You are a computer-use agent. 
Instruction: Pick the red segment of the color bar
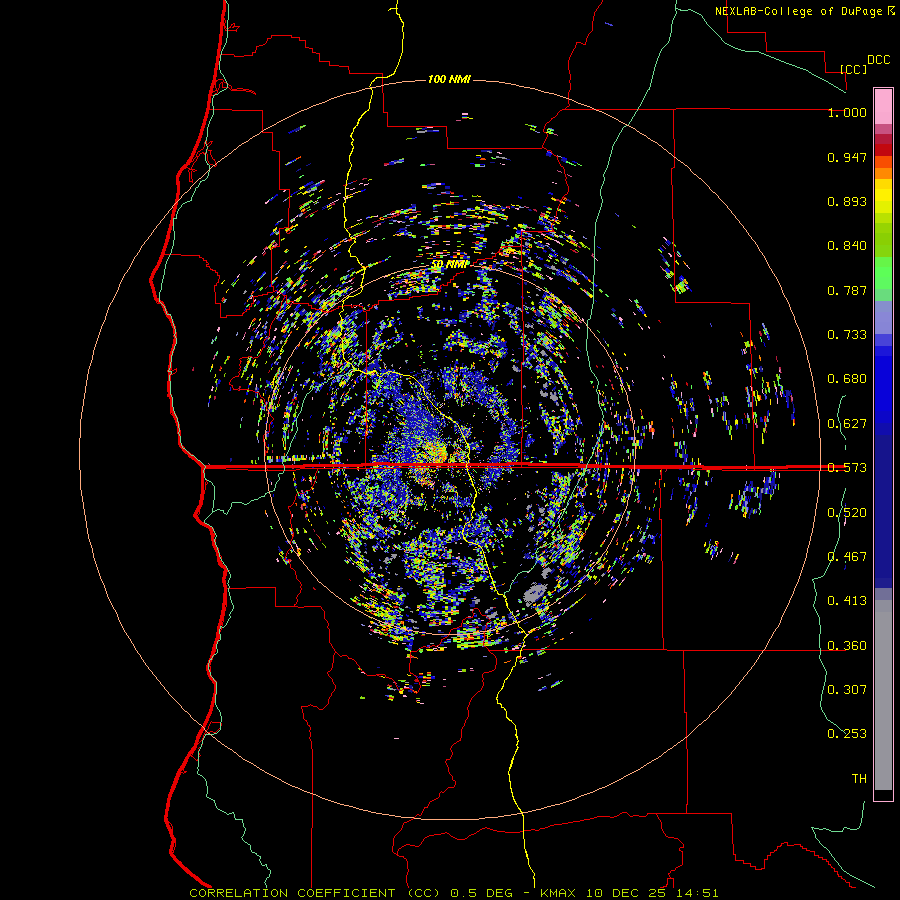pyautogui.click(x=883, y=150)
